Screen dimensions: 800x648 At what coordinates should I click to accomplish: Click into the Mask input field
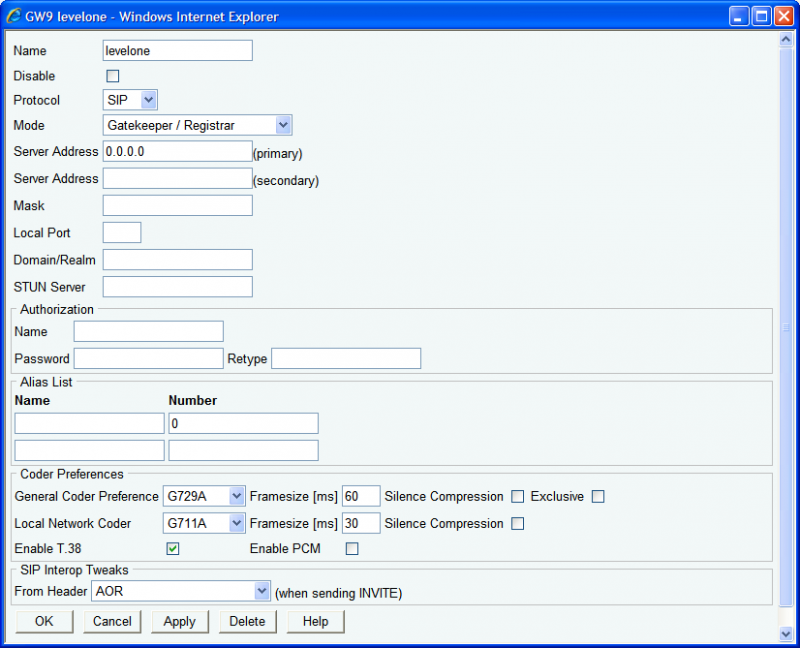178,206
